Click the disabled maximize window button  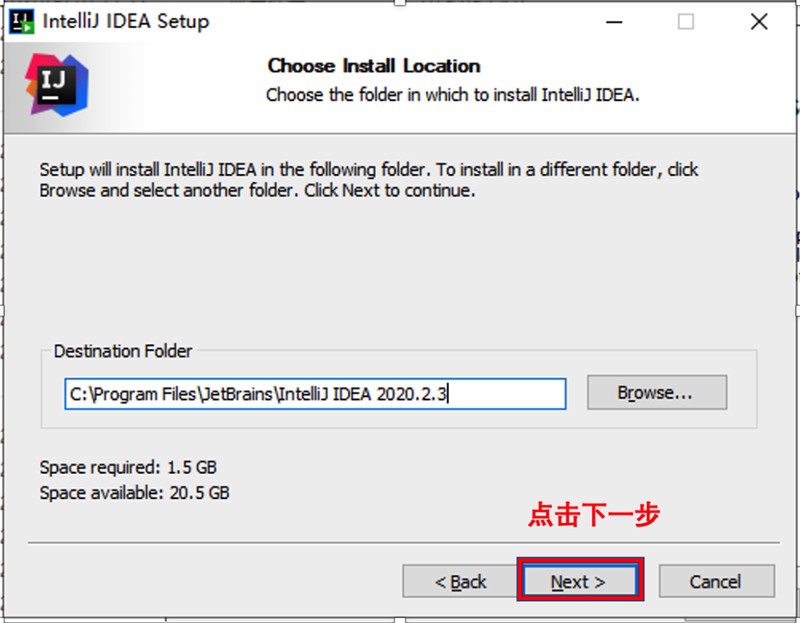click(685, 22)
